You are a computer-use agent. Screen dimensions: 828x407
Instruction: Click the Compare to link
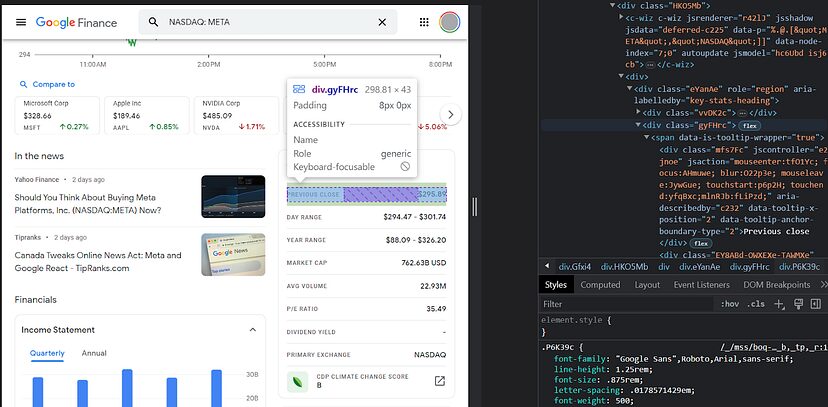coord(47,85)
